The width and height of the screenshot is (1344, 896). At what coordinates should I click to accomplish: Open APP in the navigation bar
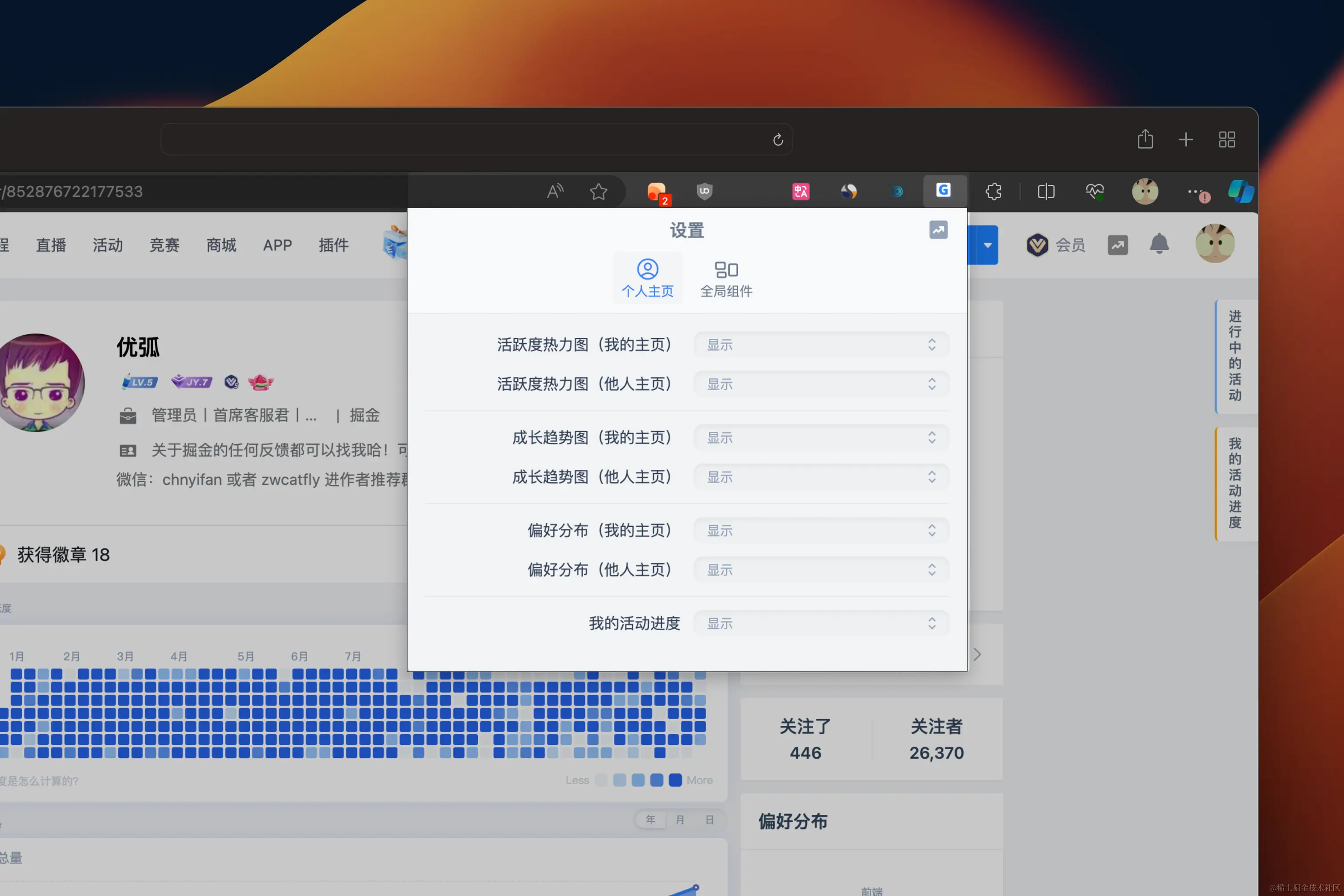(277, 245)
